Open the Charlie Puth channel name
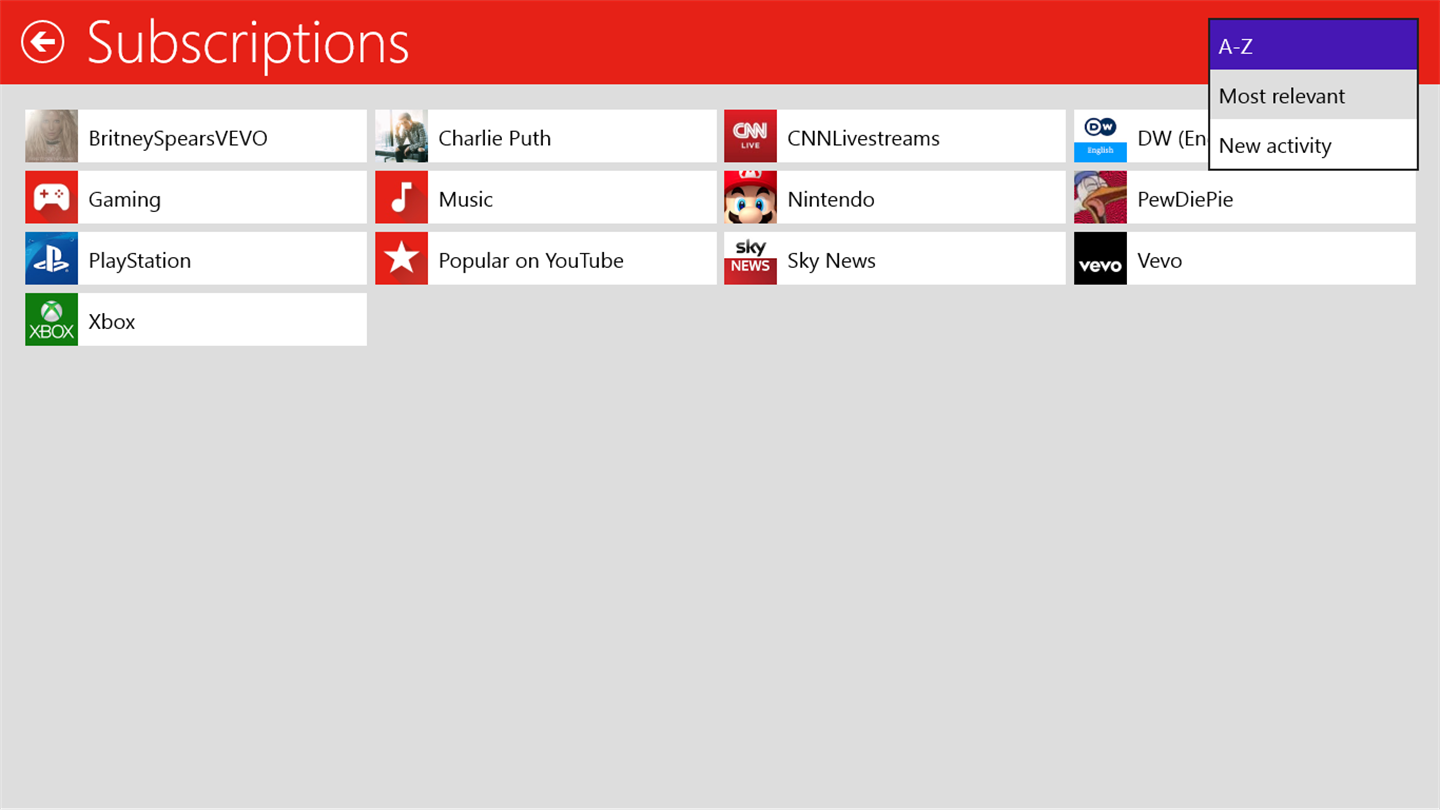The image size is (1440, 810). tap(494, 138)
